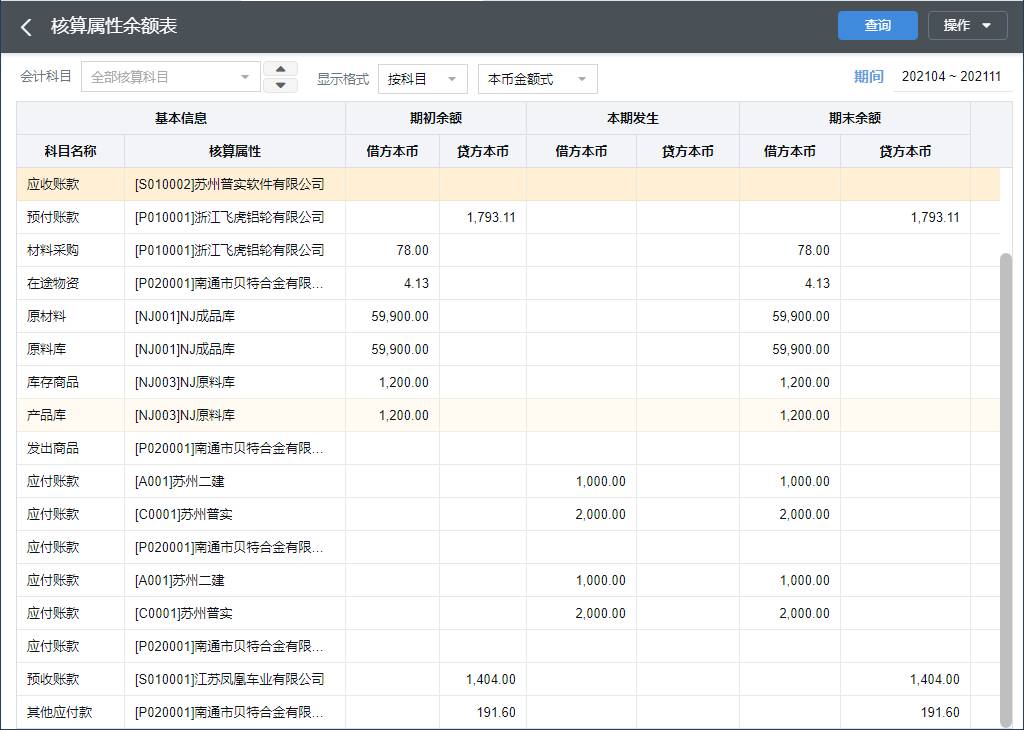The height and width of the screenshot is (730, 1024).
Task: Click 借方本币 header under 期初余额
Action: (392, 151)
